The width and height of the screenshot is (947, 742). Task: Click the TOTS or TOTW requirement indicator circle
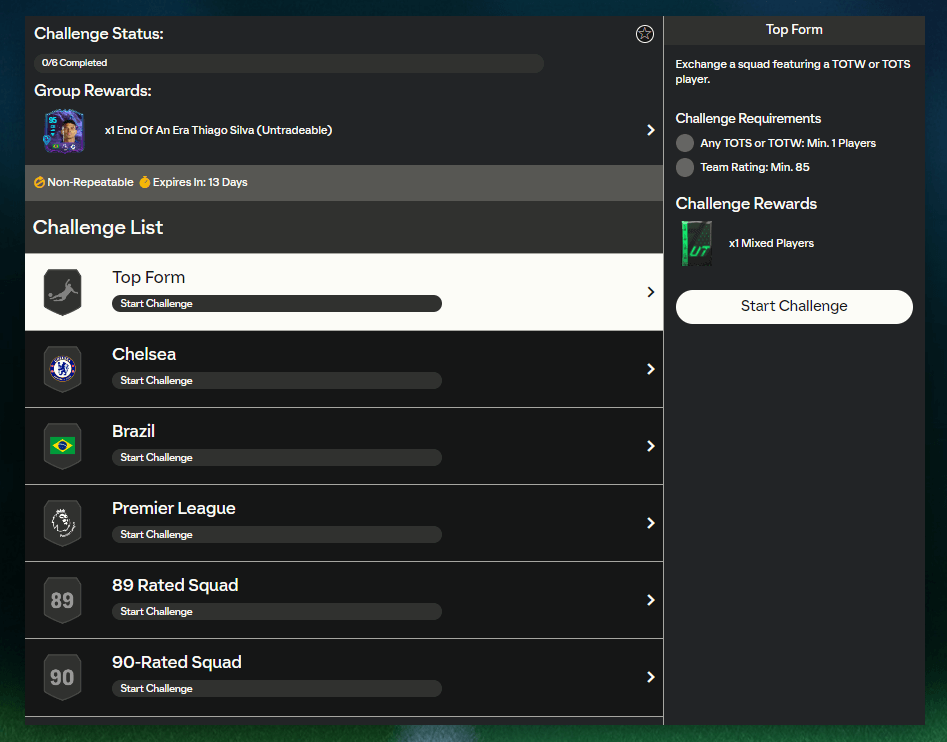coord(685,143)
